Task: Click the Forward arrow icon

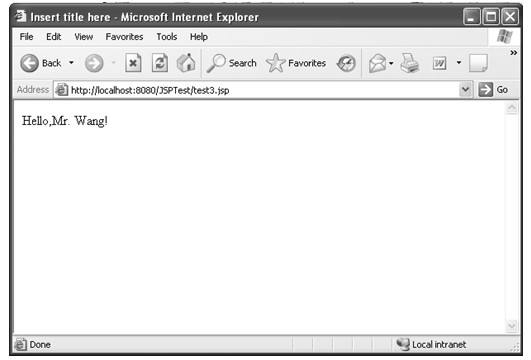Action: [94, 63]
